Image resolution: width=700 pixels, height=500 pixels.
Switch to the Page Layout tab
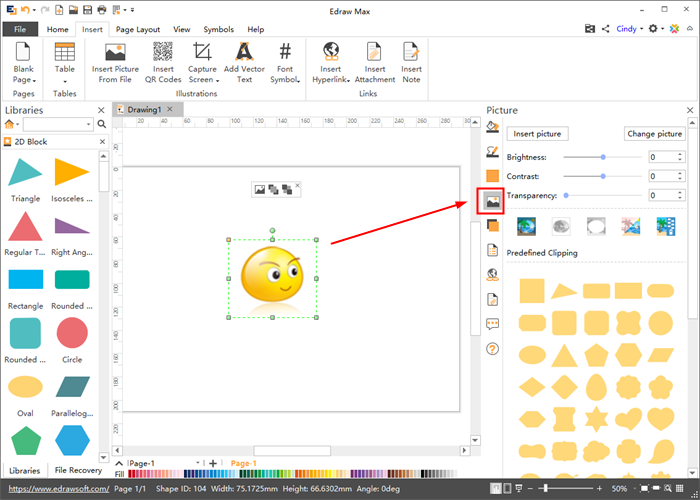pyautogui.click(x=137, y=30)
